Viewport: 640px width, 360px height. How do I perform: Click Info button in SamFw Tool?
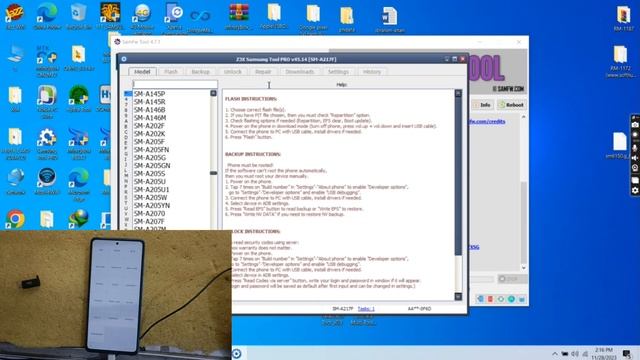click(x=482, y=105)
